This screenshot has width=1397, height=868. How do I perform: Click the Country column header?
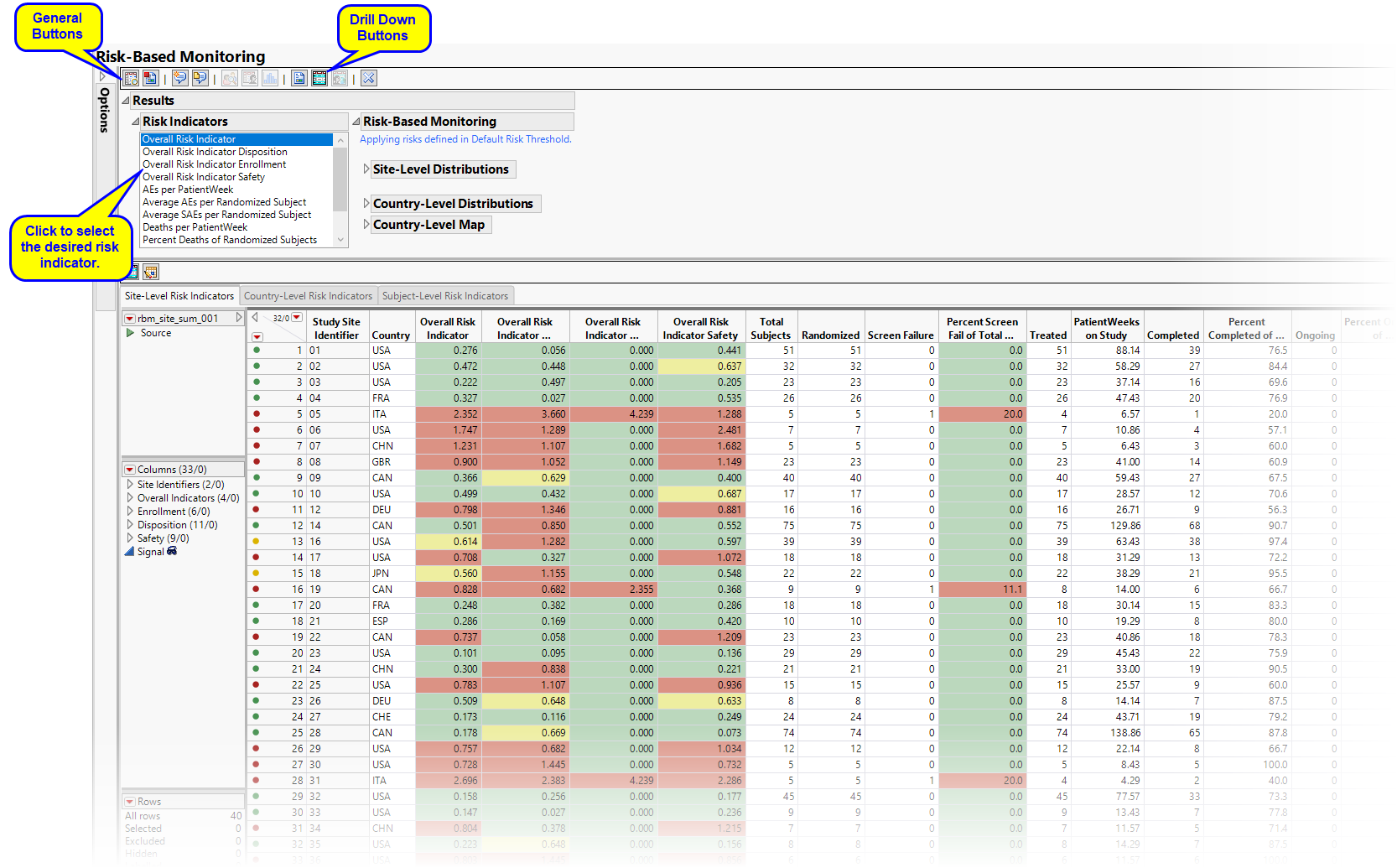point(391,335)
